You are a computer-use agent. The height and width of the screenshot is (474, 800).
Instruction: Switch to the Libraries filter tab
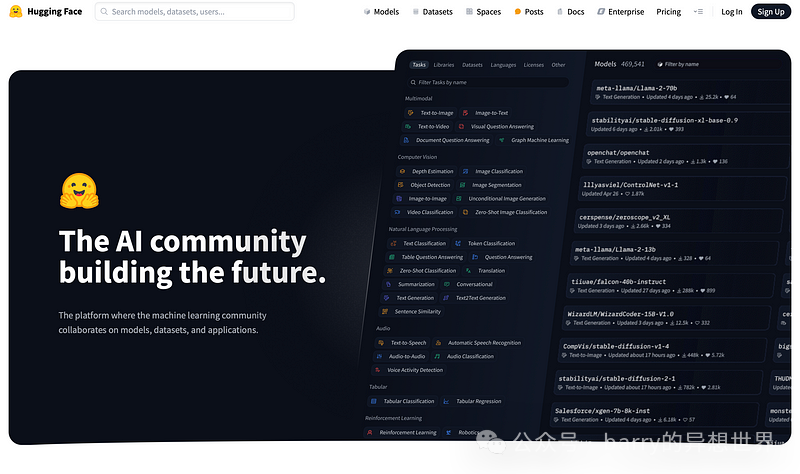point(443,65)
